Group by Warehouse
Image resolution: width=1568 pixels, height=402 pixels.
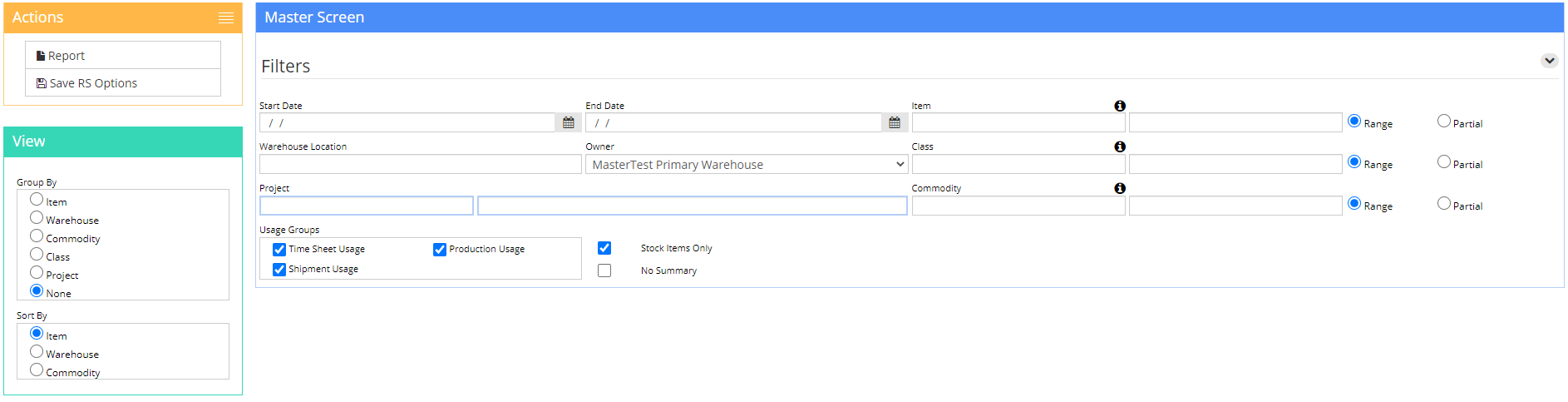coord(37,218)
